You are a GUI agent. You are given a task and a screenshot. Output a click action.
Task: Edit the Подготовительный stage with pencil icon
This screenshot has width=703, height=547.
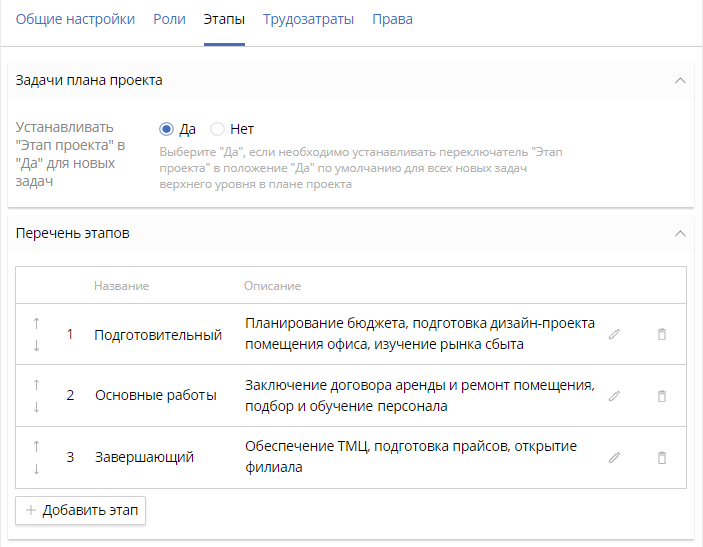[x=614, y=335]
